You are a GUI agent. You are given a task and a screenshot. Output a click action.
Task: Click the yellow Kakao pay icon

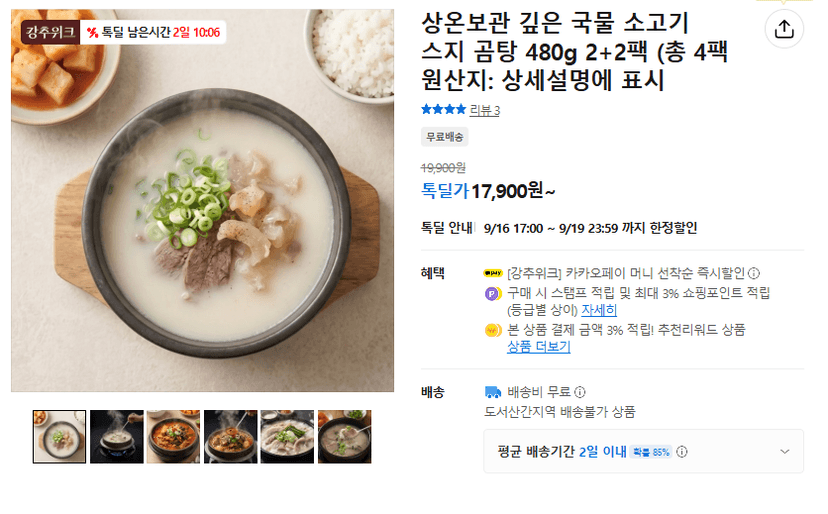point(493,273)
